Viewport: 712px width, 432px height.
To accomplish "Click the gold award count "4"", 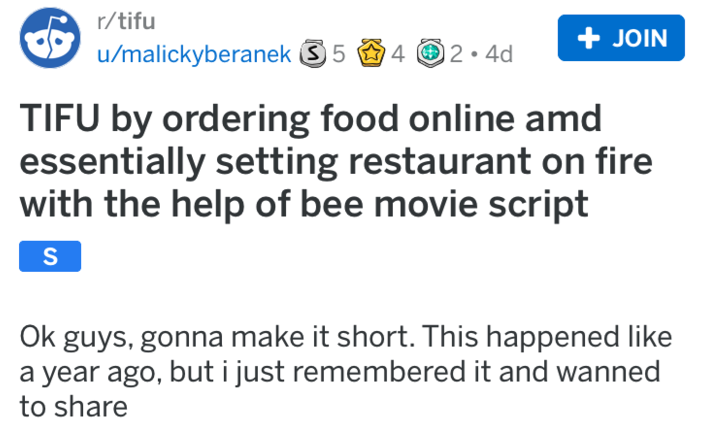I will [x=397, y=55].
